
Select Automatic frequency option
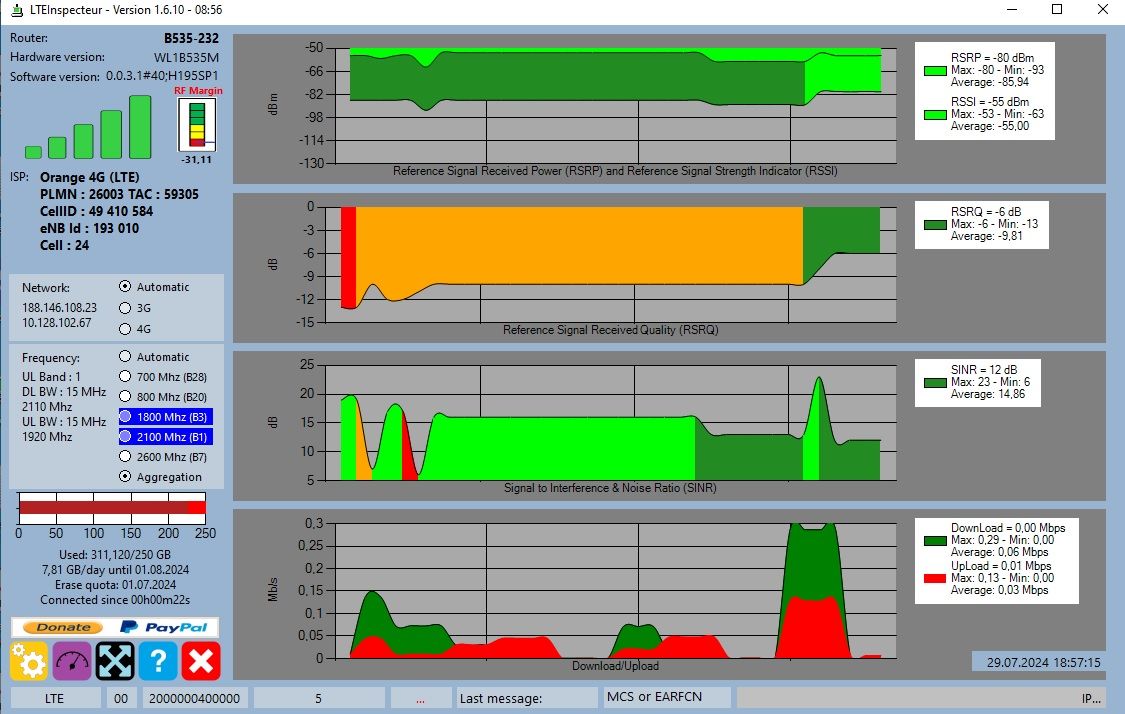[x=125, y=357]
